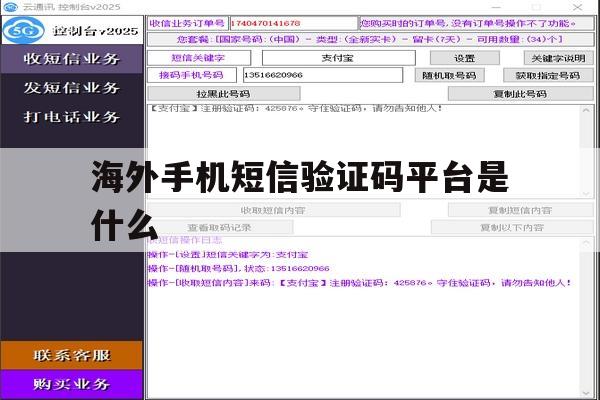Open the 收短信业务 section in sidebar
600x400 pixels.
(x=72, y=59)
